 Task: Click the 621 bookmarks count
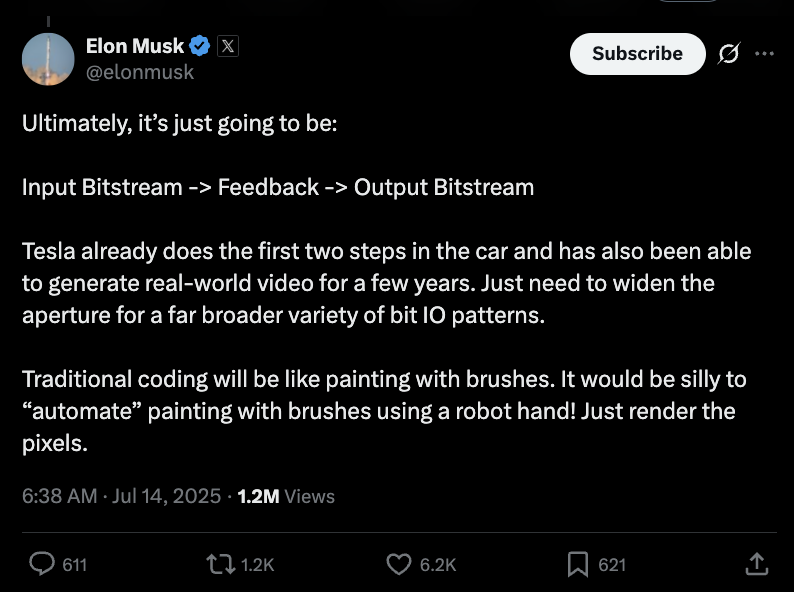(612, 565)
